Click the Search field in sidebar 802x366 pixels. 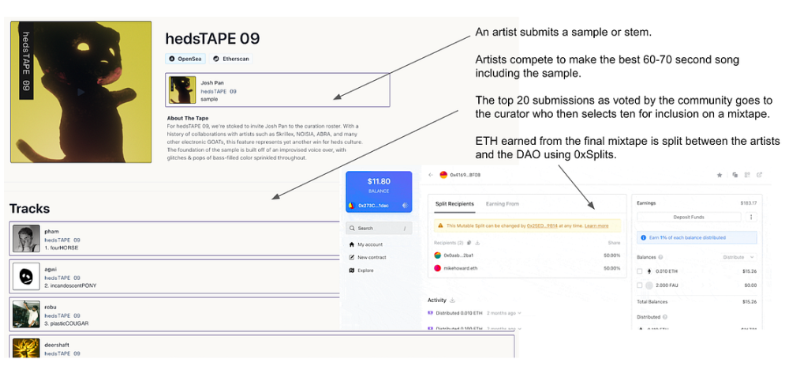click(379, 228)
